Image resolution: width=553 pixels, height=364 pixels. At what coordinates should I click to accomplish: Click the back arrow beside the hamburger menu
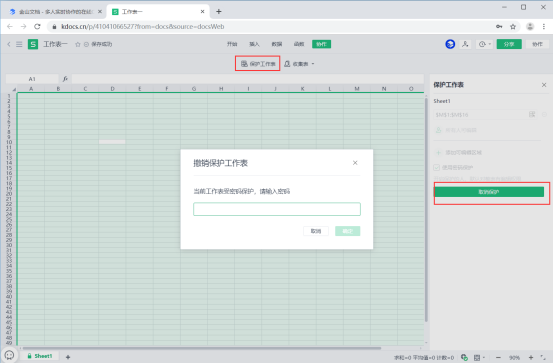point(9,44)
